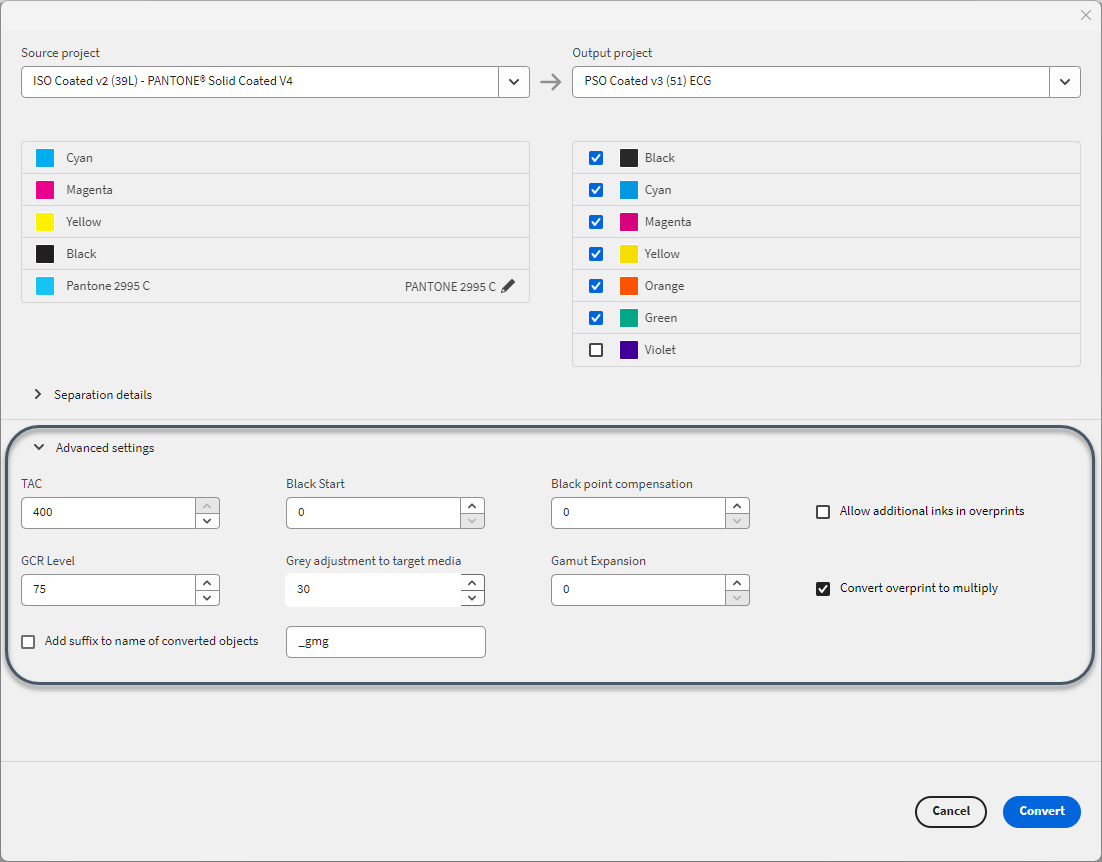Viewport: 1102px width, 862px height.
Task: Click the Black point compensation field
Action: coord(638,513)
